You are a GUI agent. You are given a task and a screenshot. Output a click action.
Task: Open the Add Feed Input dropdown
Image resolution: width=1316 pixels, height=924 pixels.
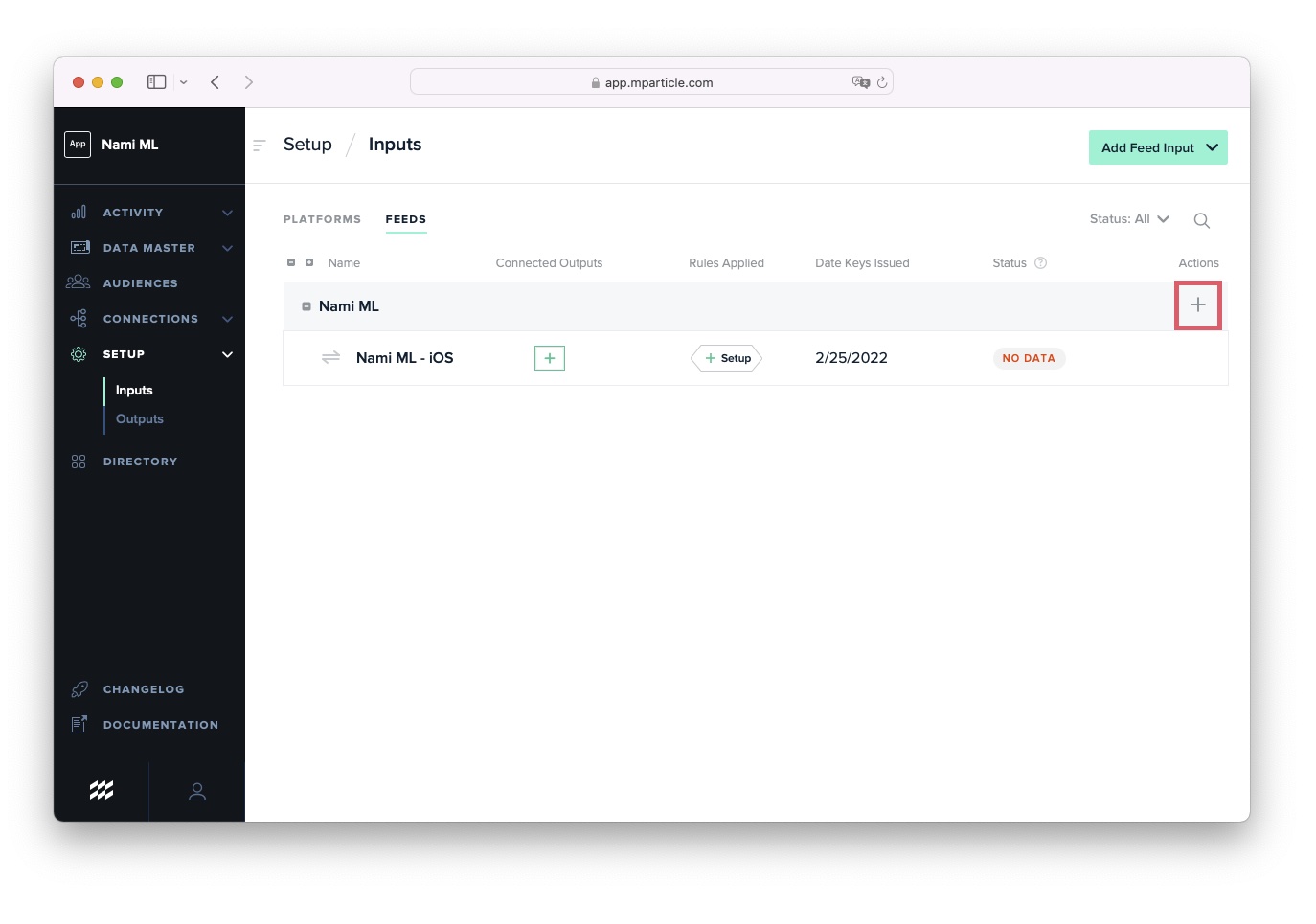tap(1158, 147)
